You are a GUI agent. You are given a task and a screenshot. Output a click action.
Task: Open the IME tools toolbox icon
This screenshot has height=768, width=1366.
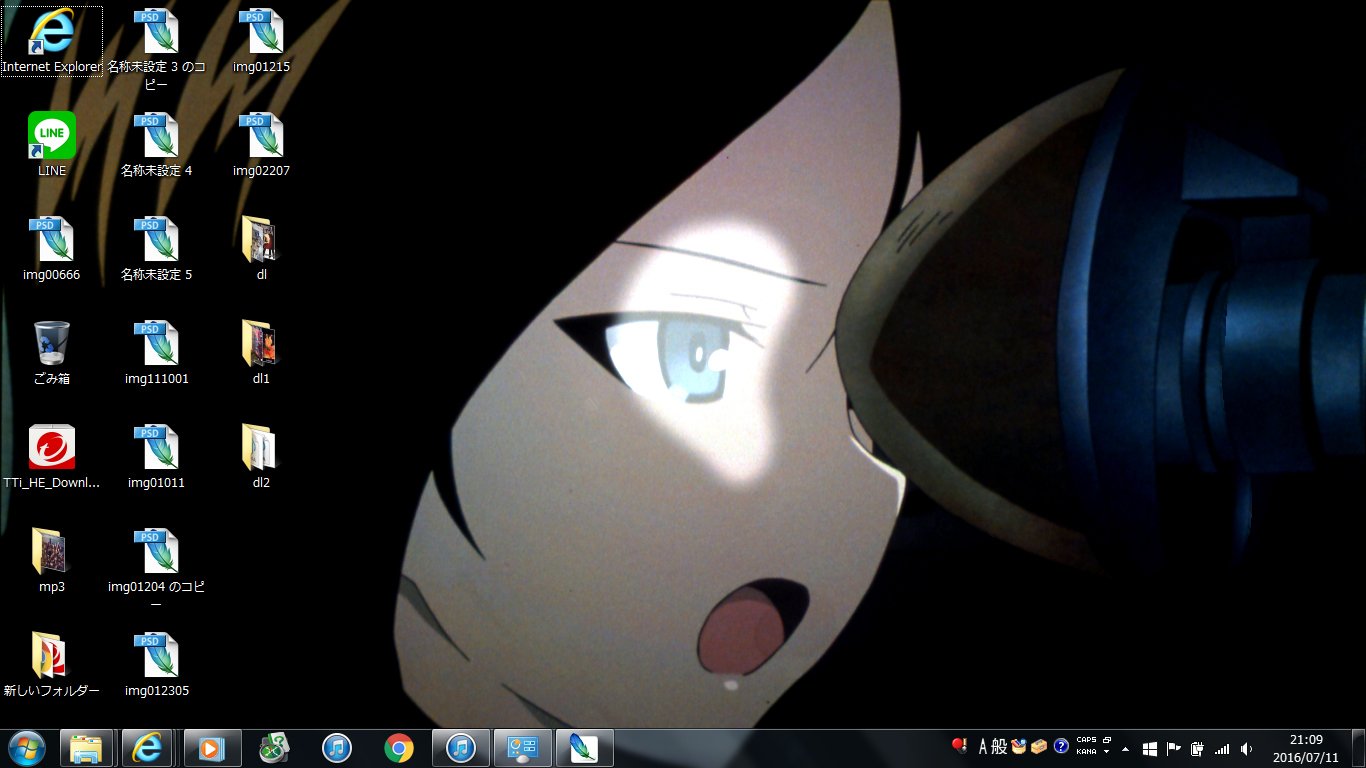coord(1039,746)
